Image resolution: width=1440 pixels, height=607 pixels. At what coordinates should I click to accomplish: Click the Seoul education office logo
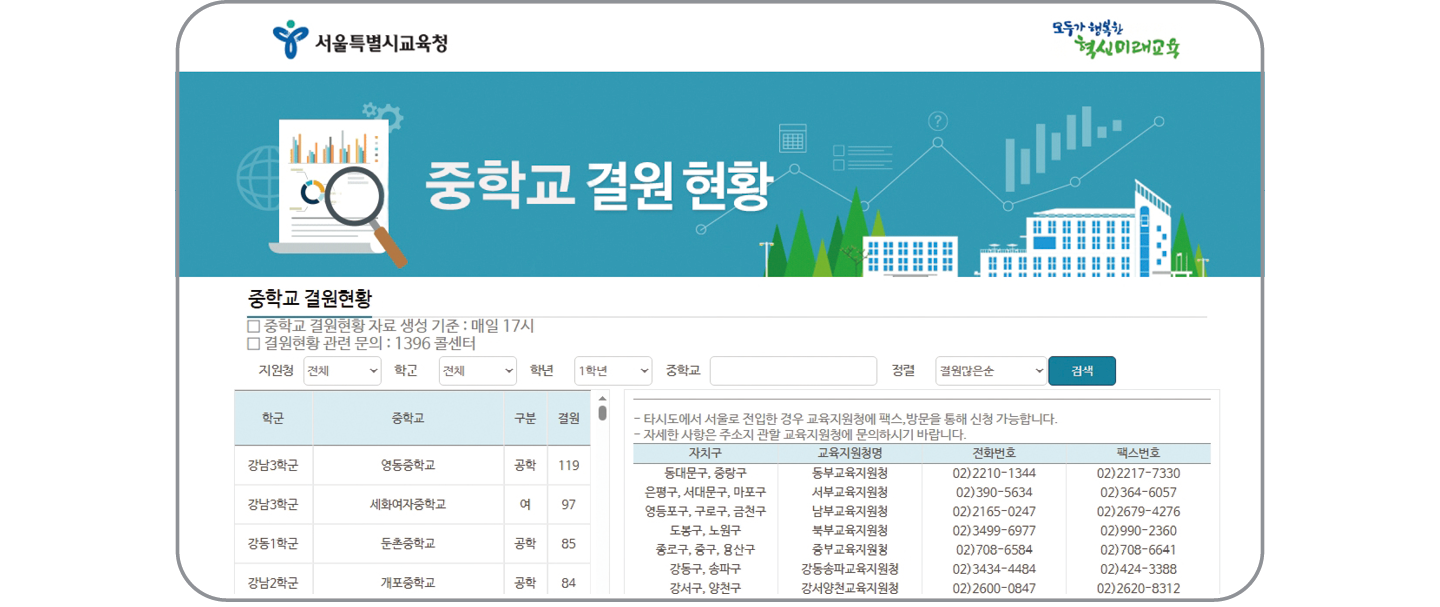tap(359, 41)
